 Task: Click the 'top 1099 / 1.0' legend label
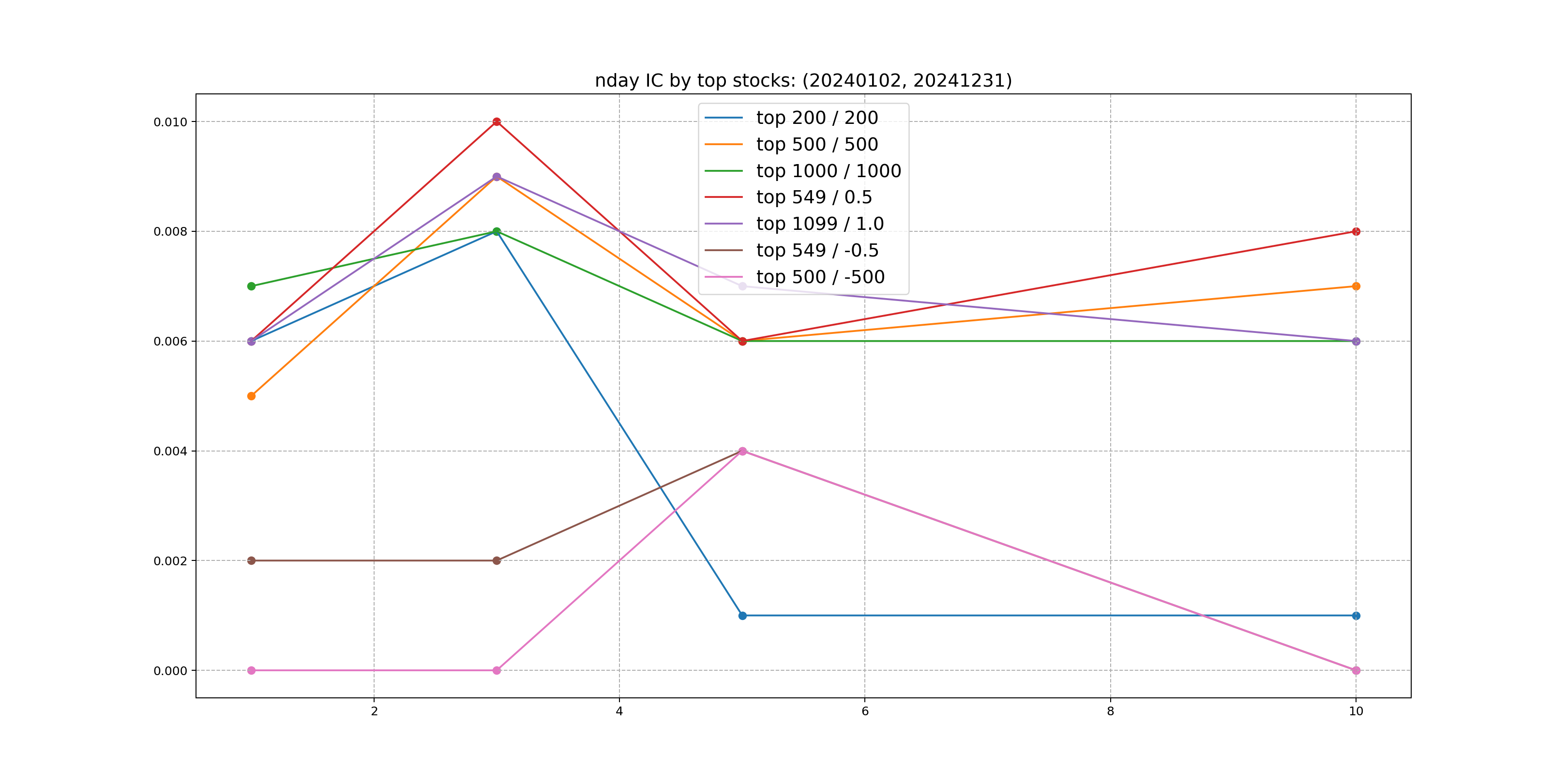(x=819, y=224)
